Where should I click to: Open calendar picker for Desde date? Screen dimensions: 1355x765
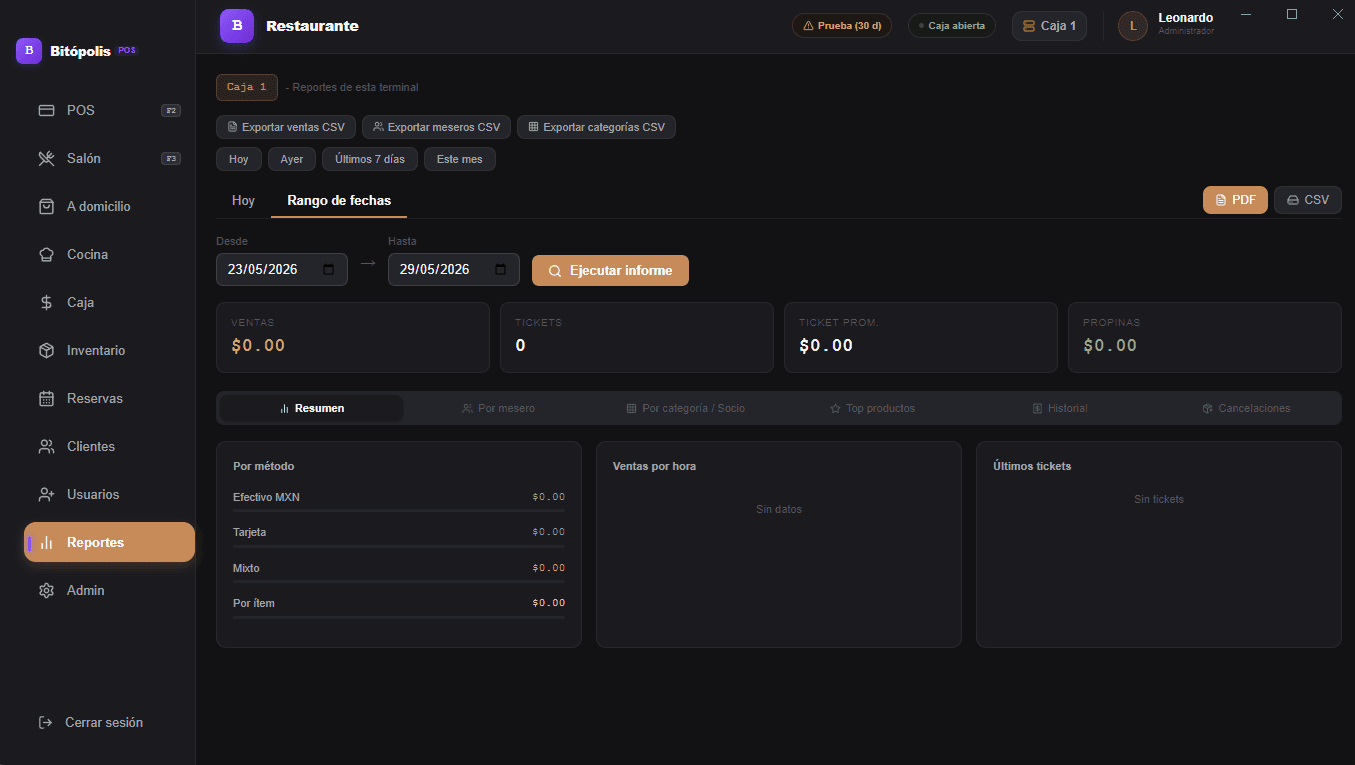329,269
